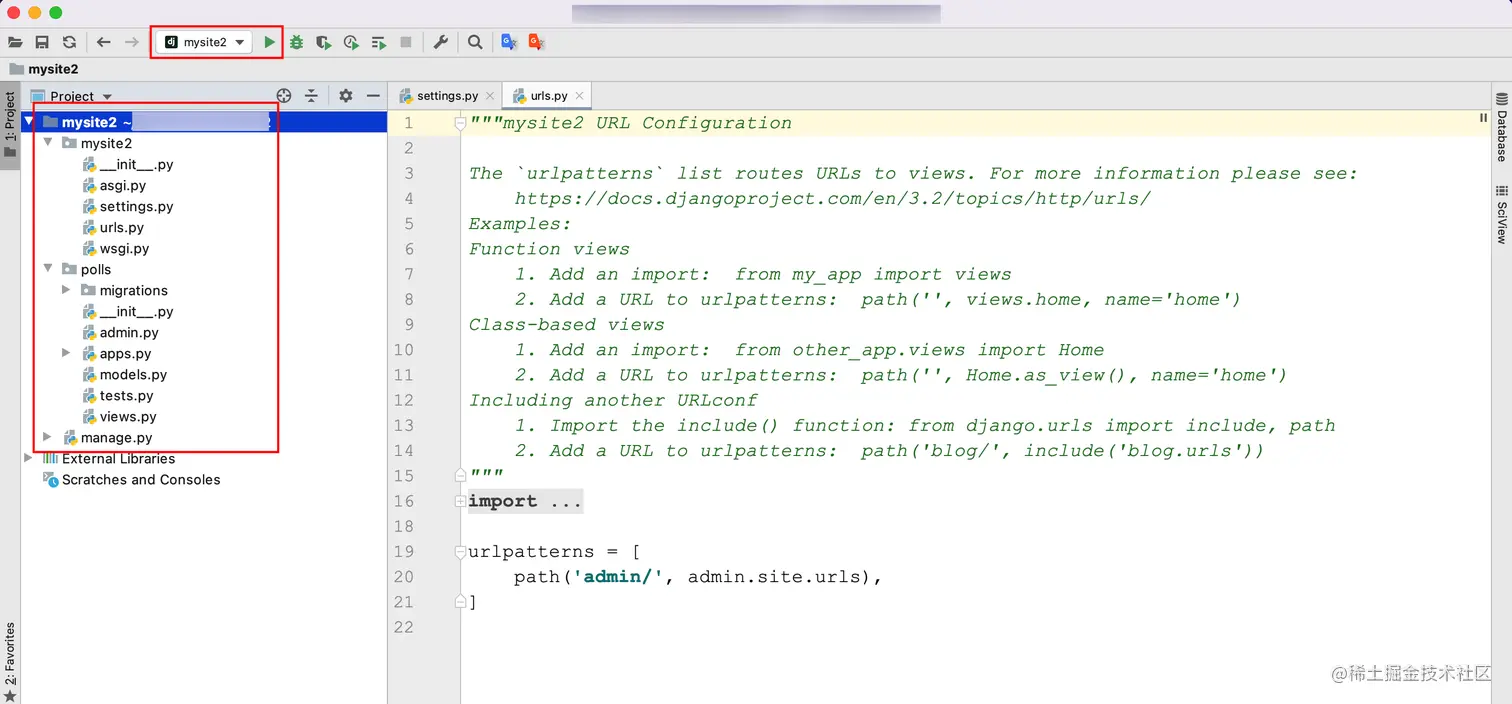This screenshot has width=1512, height=704.
Task: Collapse the polls folder arrow
Action: 48,269
